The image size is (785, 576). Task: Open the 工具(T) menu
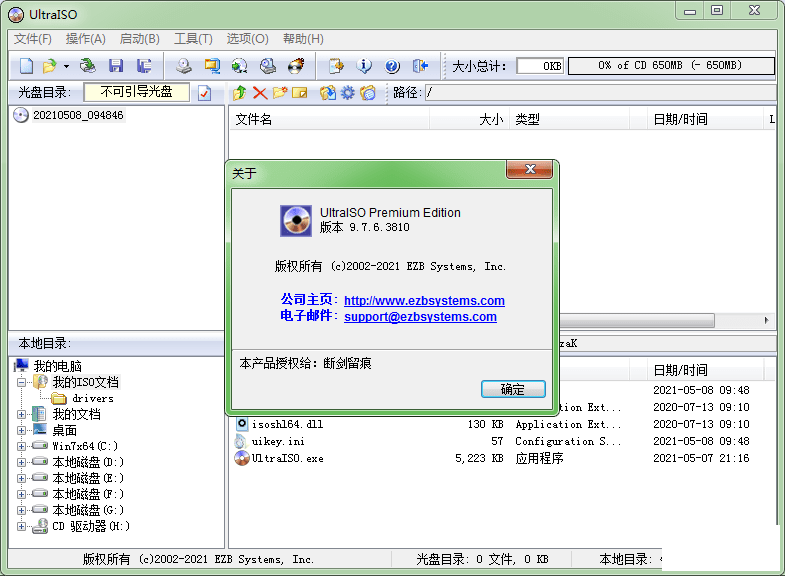tap(193, 39)
